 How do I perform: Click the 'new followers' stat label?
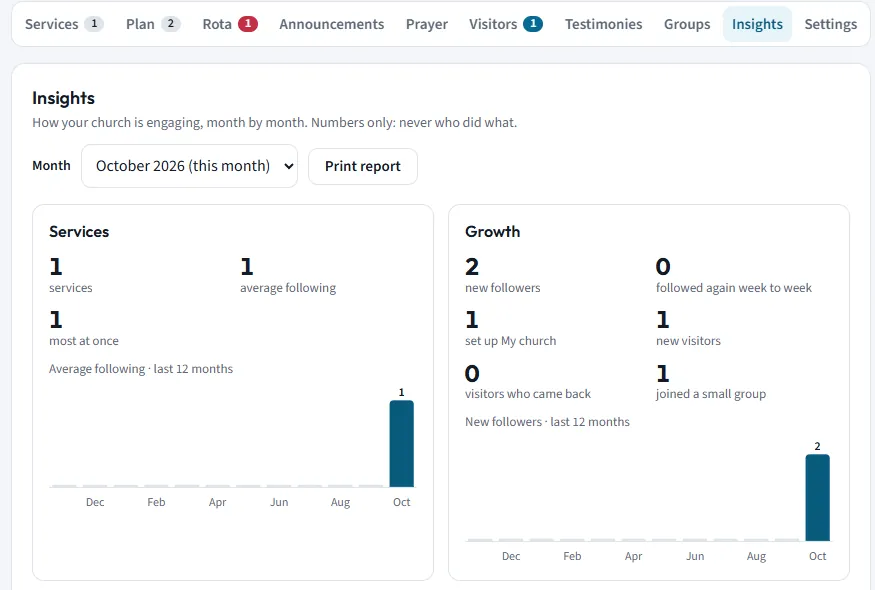(503, 288)
